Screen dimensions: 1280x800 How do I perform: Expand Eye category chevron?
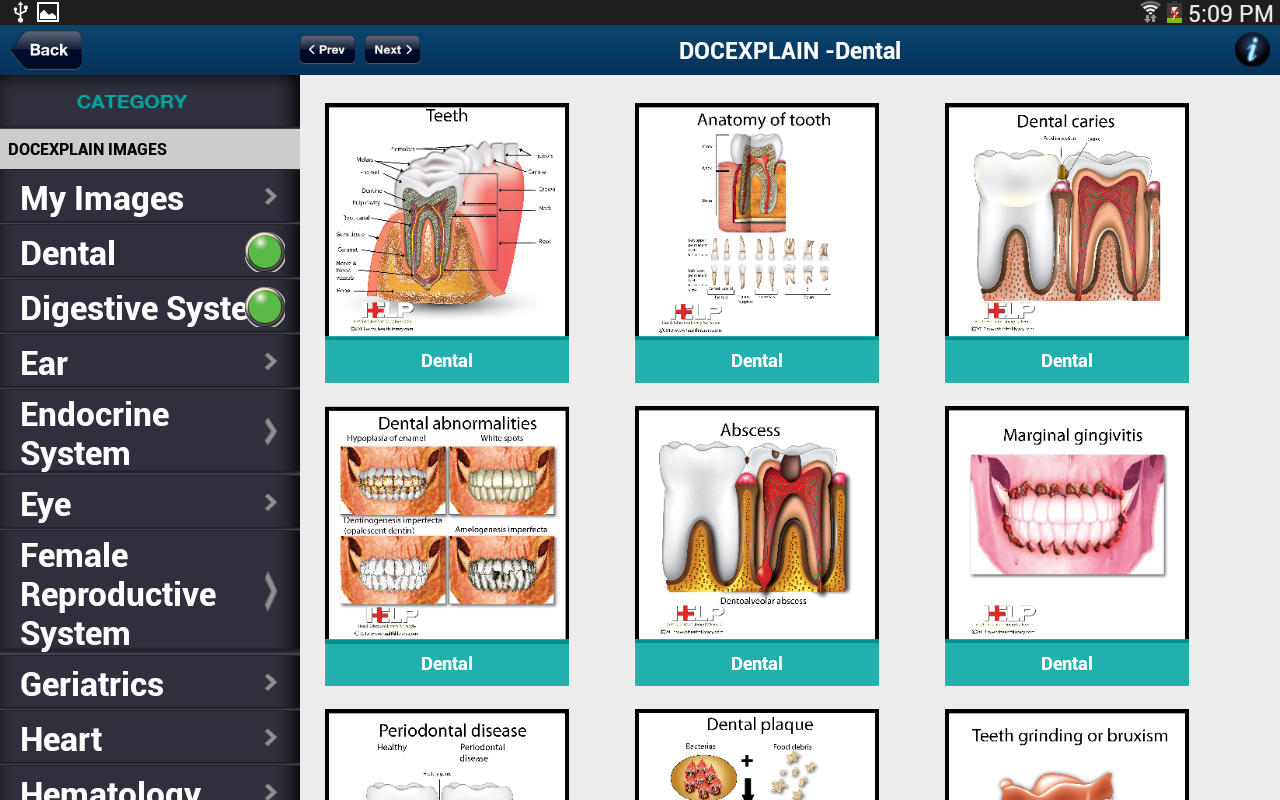[x=271, y=502]
